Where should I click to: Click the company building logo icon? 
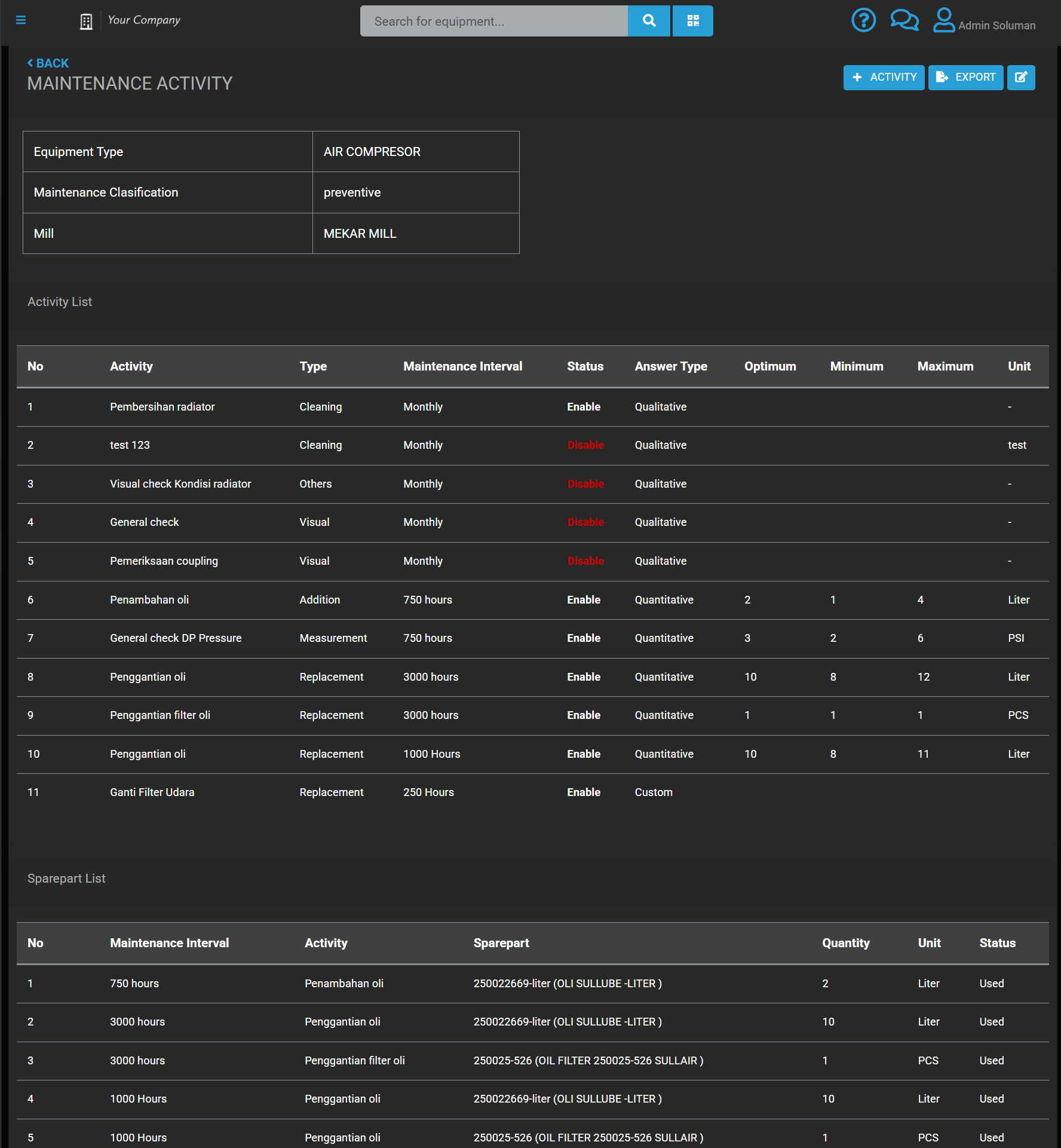(86, 22)
